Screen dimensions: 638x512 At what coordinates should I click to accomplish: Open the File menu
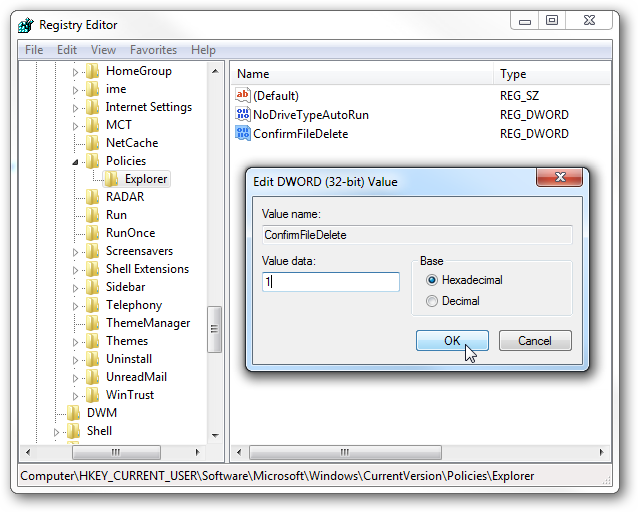[34, 50]
